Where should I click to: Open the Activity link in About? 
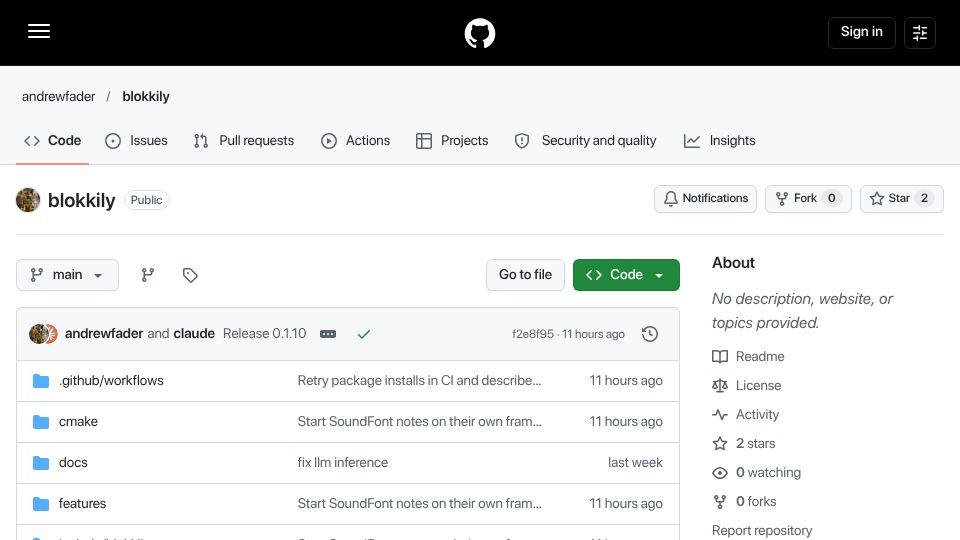point(746,414)
